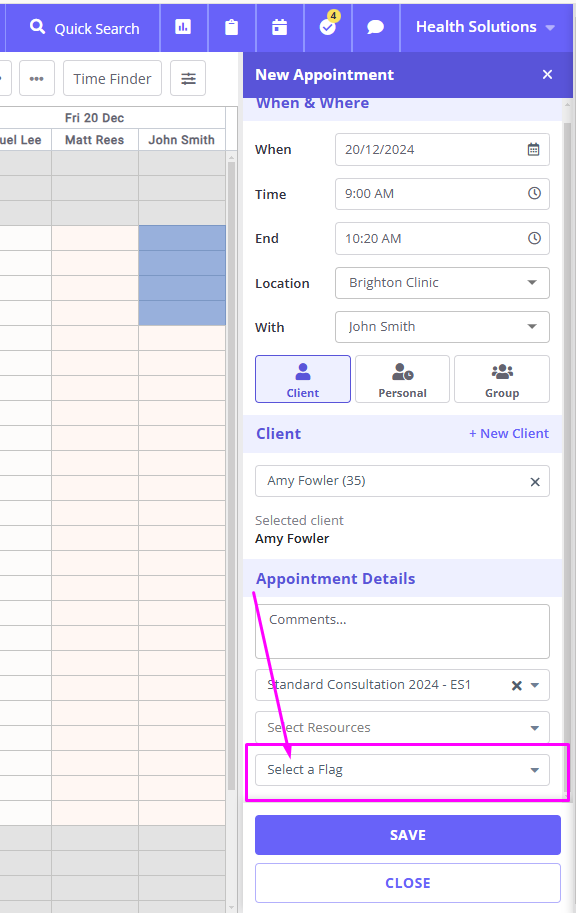576x913 pixels.
Task: Click the SAVE button
Action: (x=408, y=835)
